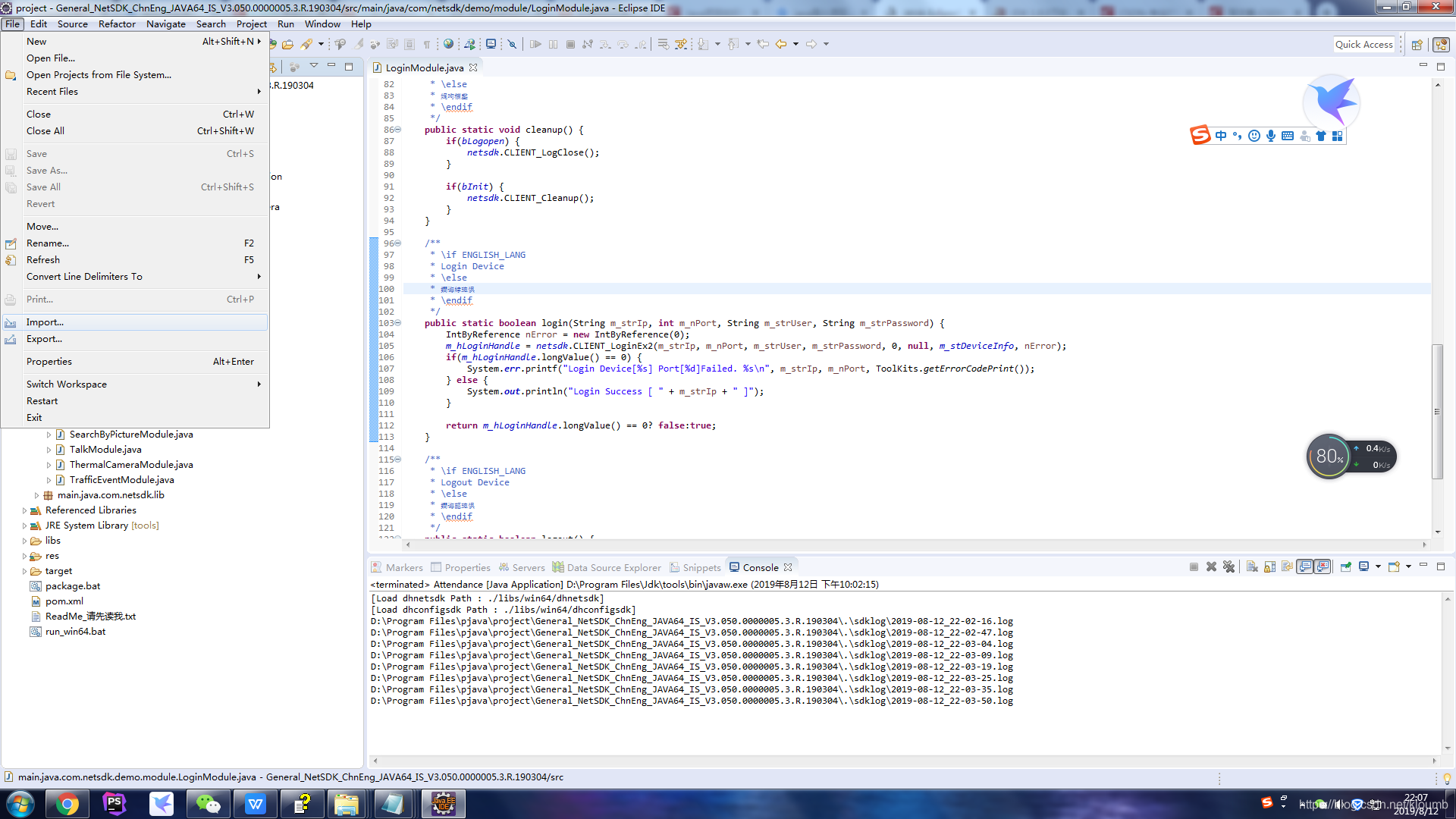Clear the Console using its toolbar icon
The width and height of the screenshot is (1456, 819).
coord(1251,566)
